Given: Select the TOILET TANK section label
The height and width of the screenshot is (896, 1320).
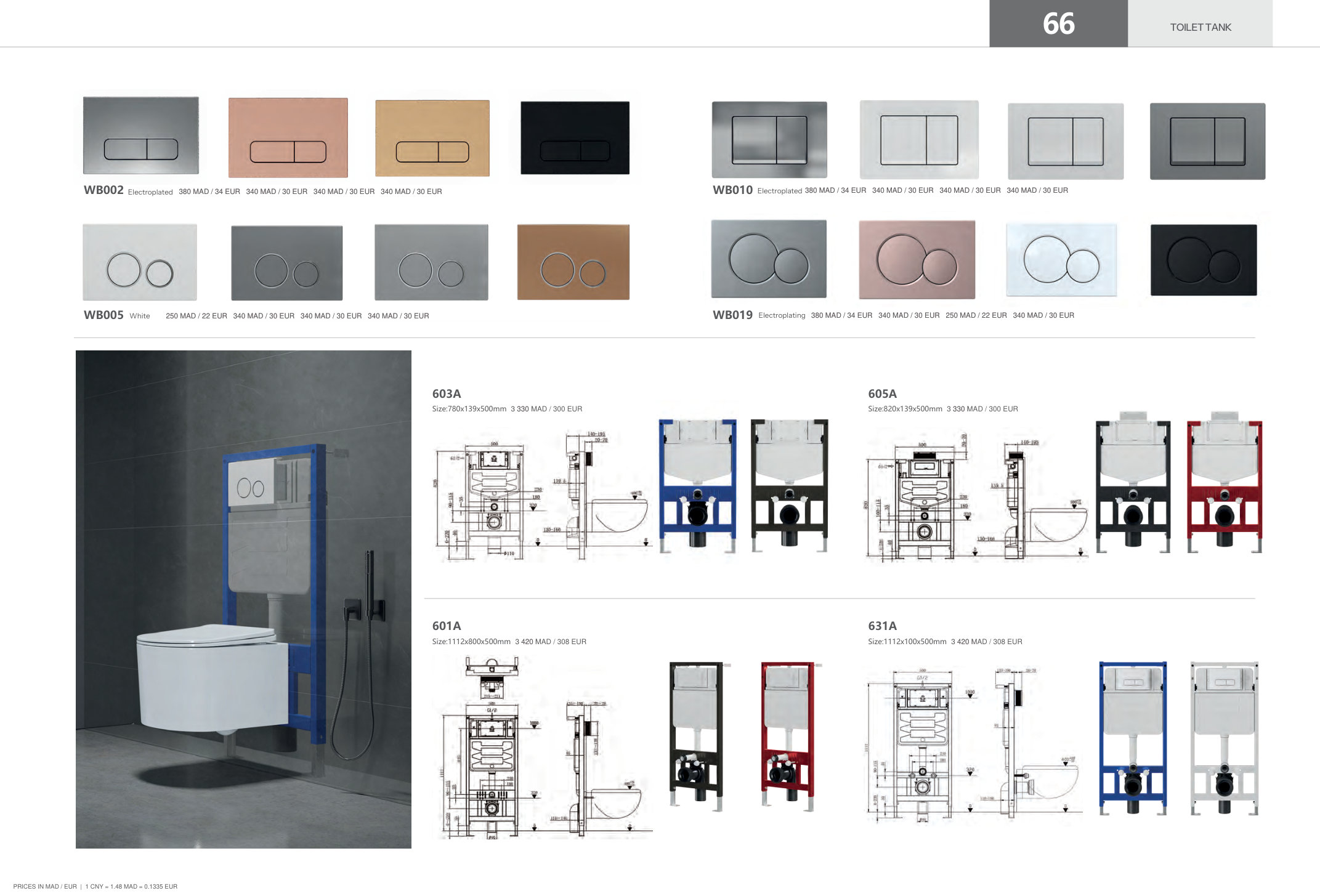Looking at the screenshot, I should [x=1200, y=27].
